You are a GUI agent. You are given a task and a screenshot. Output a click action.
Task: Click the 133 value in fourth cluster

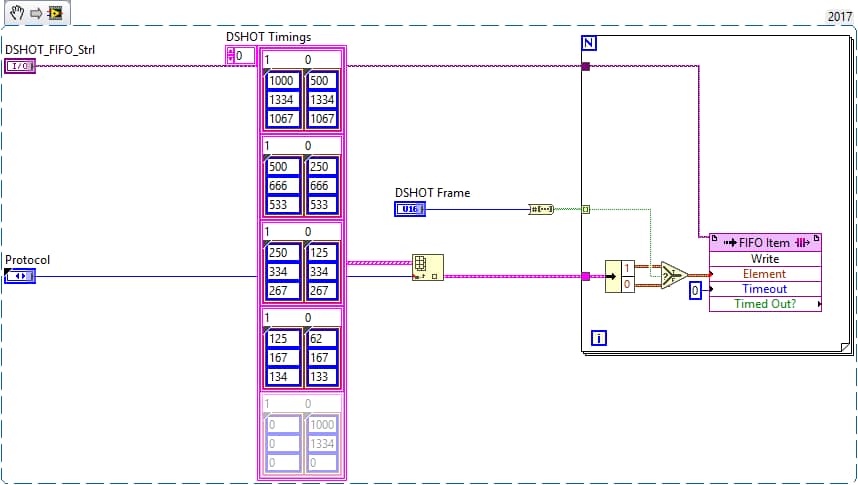coord(322,377)
